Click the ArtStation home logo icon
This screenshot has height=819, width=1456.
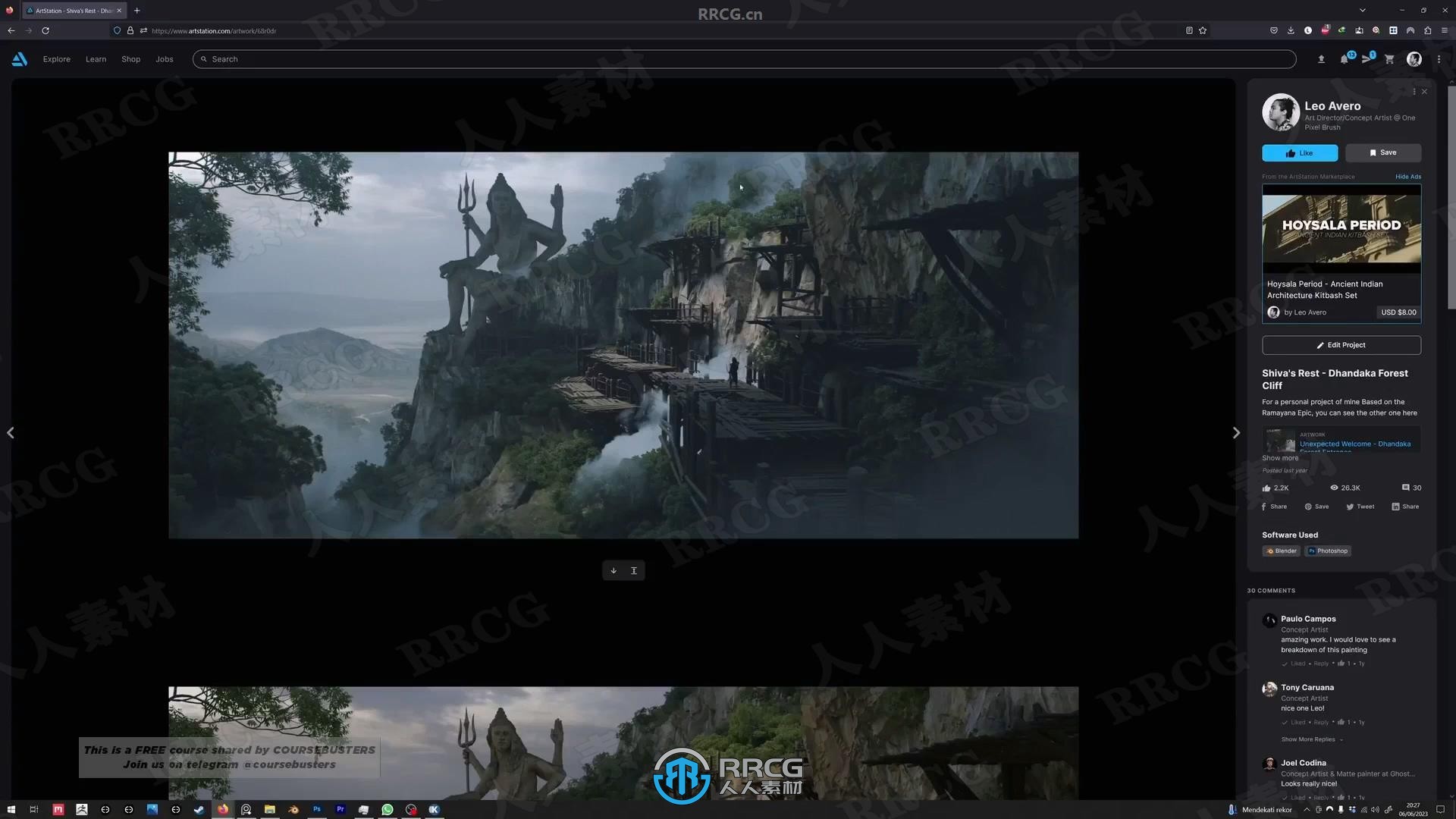pos(19,59)
